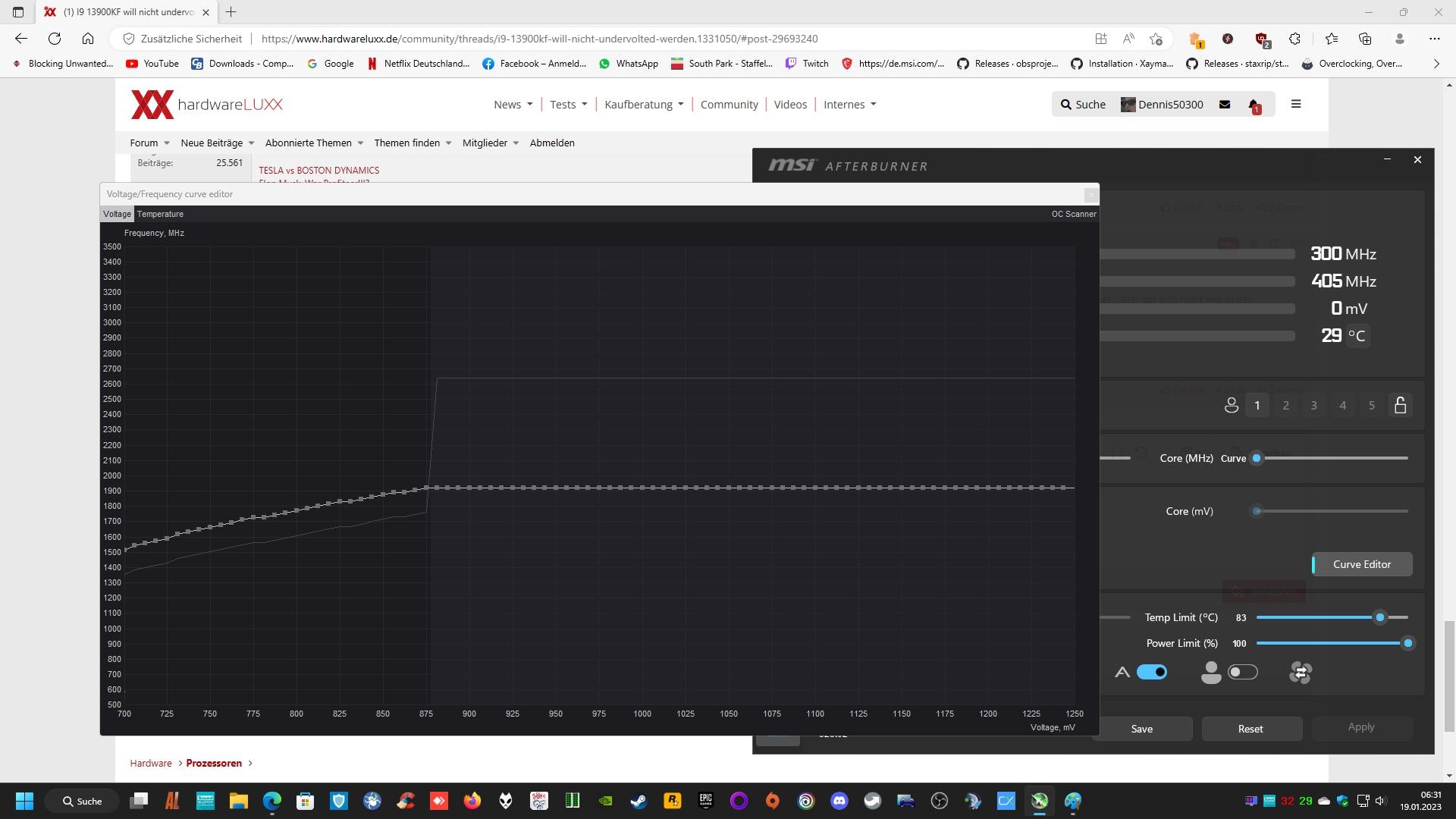Open the Prozessoren breadcrumb link
This screenshot has height=819, width=1456.
[214, 763]
